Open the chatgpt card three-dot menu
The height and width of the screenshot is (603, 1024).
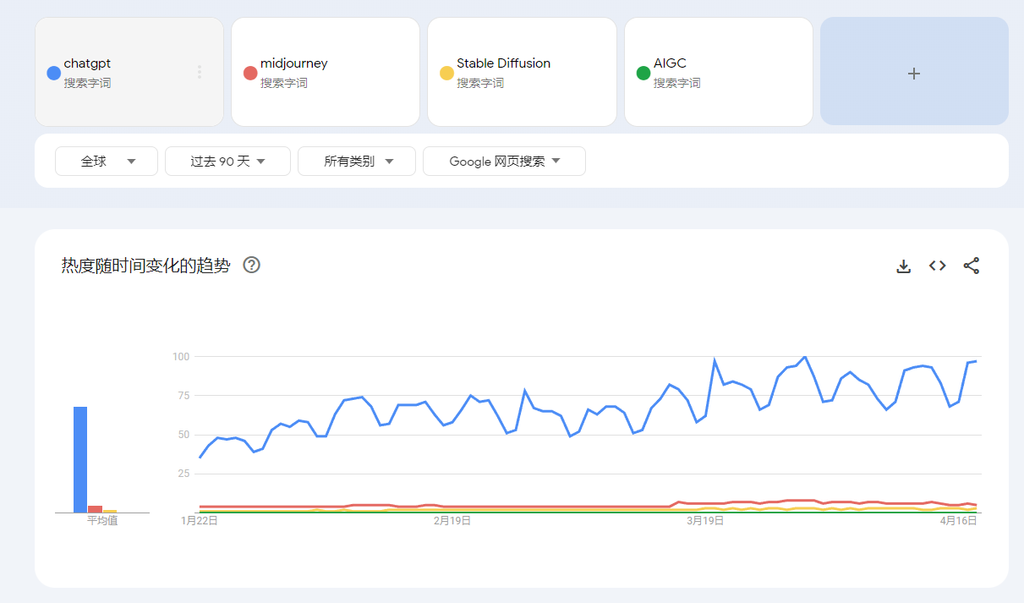[x=199, y=72]
